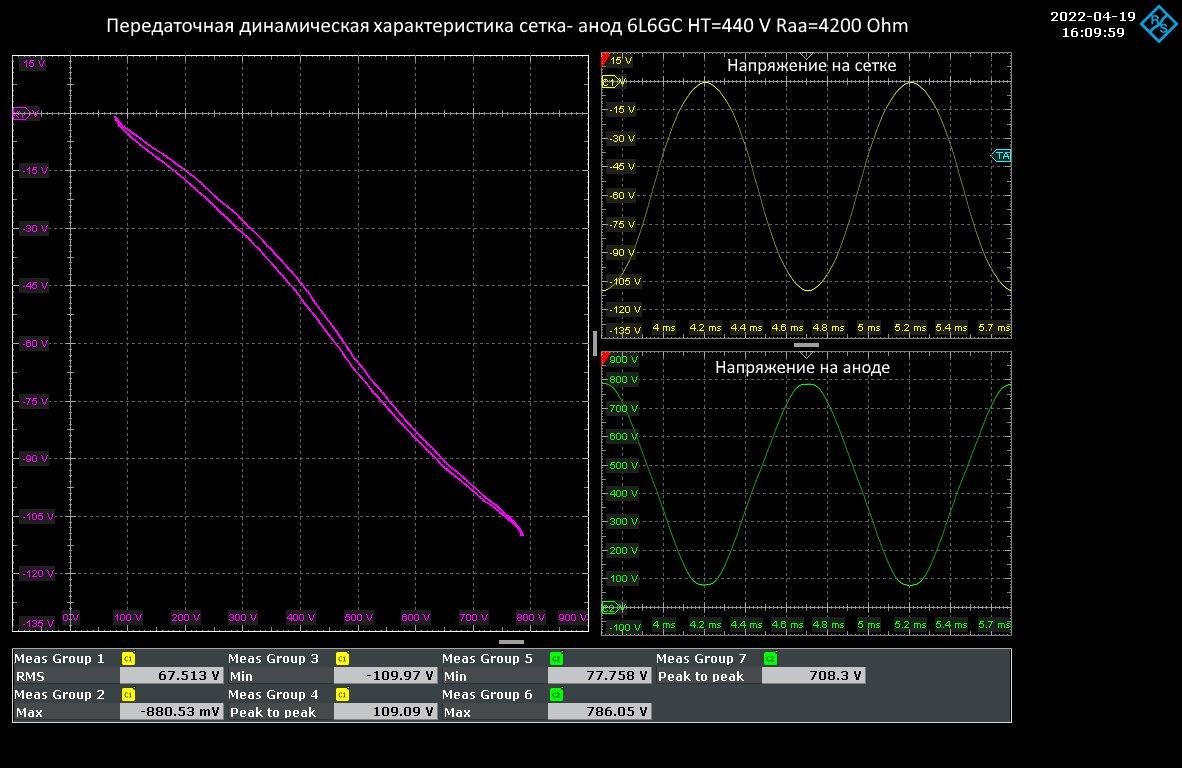The image size is (1182, 768).
Task: Click the cyan TA trigger level marker
Action: (1001, 156)
